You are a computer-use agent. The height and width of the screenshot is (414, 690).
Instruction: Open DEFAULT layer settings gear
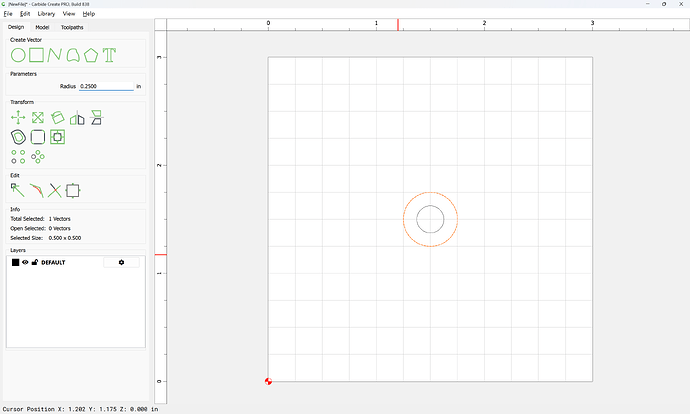121,262
